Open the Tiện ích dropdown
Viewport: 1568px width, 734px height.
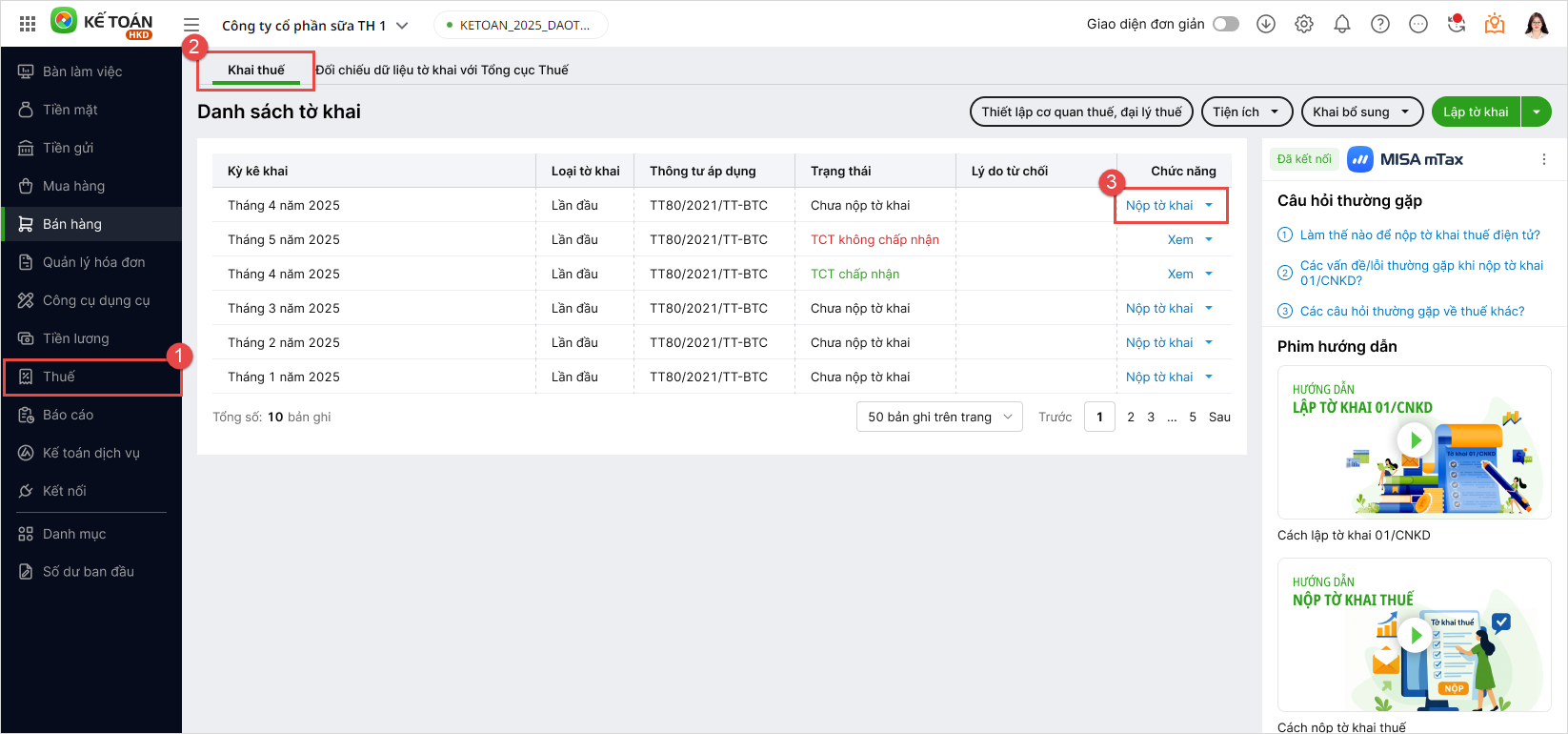tap(1246, 112)
